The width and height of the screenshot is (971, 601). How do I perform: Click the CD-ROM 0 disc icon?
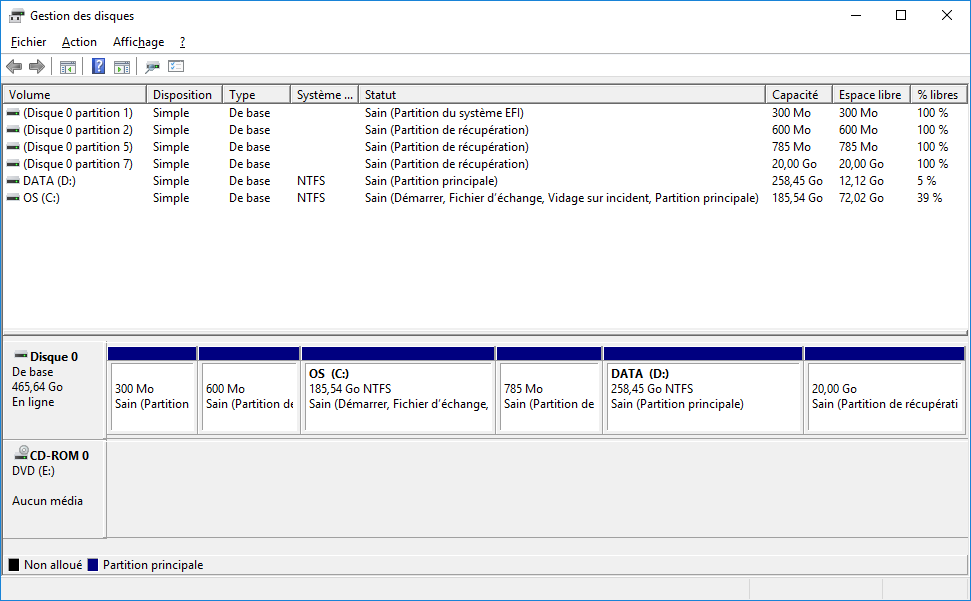click(x=22, y=452)
